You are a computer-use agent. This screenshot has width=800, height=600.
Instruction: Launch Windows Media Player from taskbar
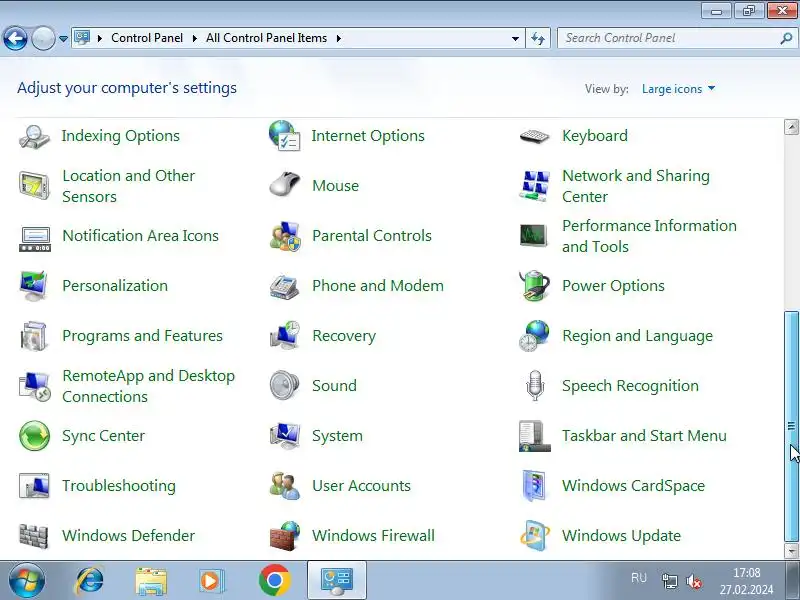(210, 581)
